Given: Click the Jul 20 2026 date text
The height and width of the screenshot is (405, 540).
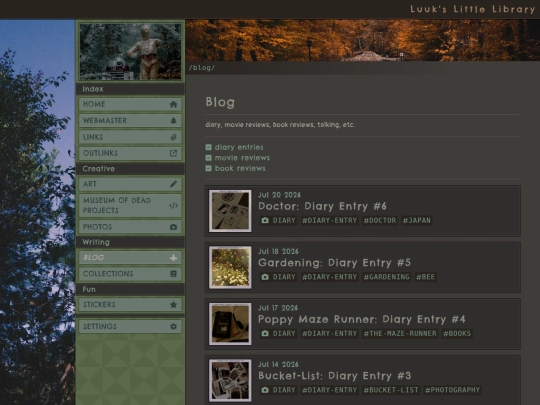Looking at the screenshot, I should [279, 195].
